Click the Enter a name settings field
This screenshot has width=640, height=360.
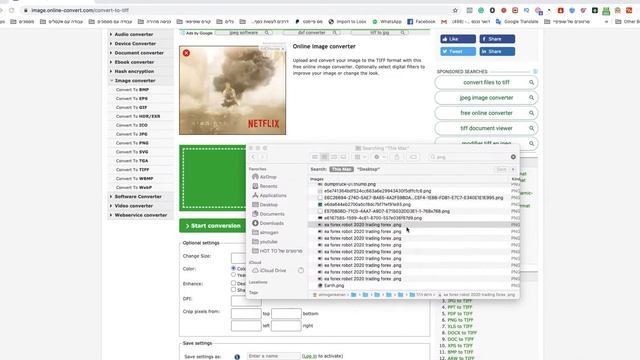click(273, 356)
